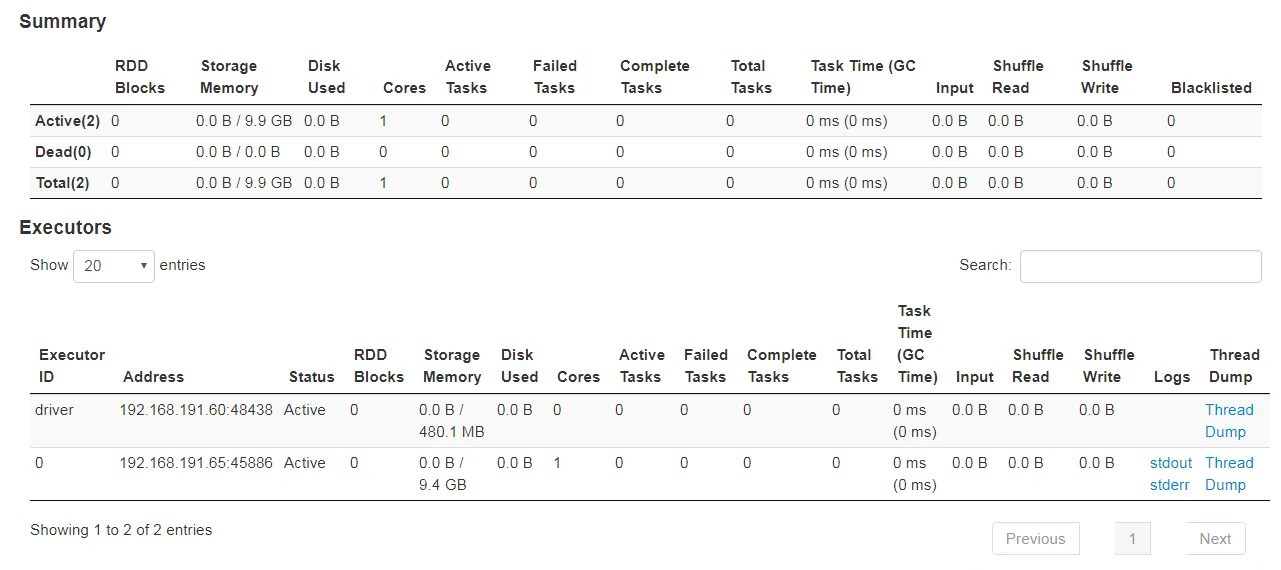Sort executors table by Status column
The height and width of the screenshot is (570, 1281).
coord(311,377)
